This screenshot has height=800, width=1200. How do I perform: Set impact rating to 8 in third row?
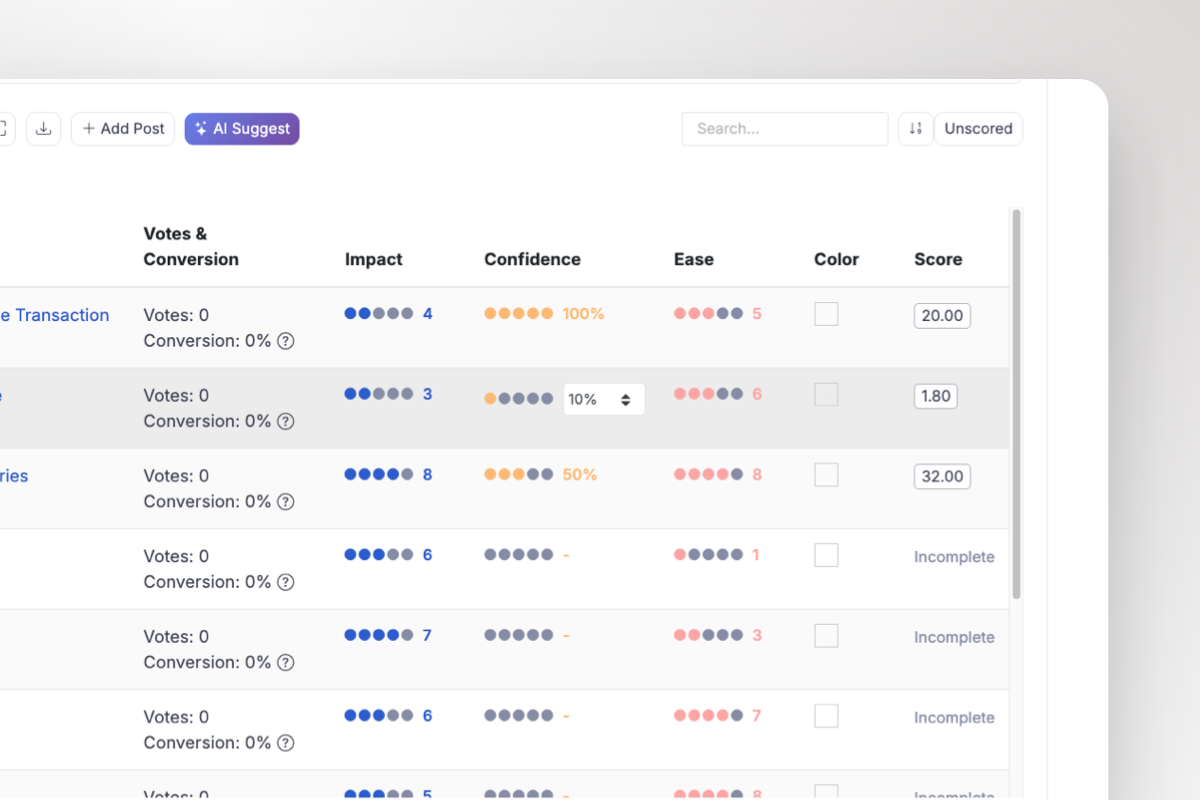393,475
